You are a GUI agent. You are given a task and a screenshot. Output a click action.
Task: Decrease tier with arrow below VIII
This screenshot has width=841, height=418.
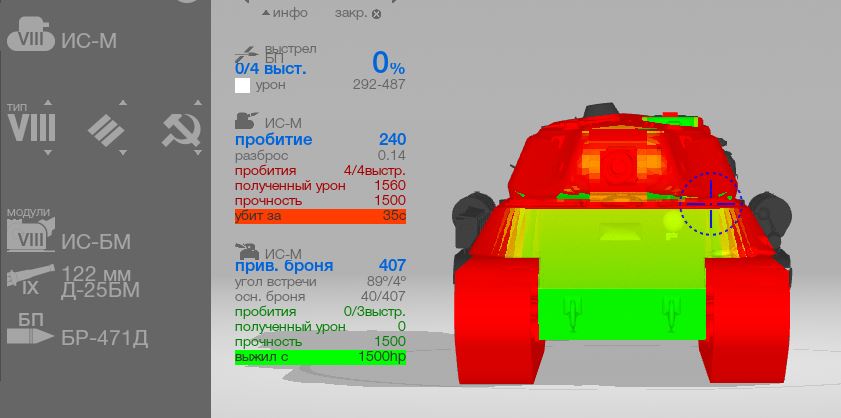tap(48, 153)
